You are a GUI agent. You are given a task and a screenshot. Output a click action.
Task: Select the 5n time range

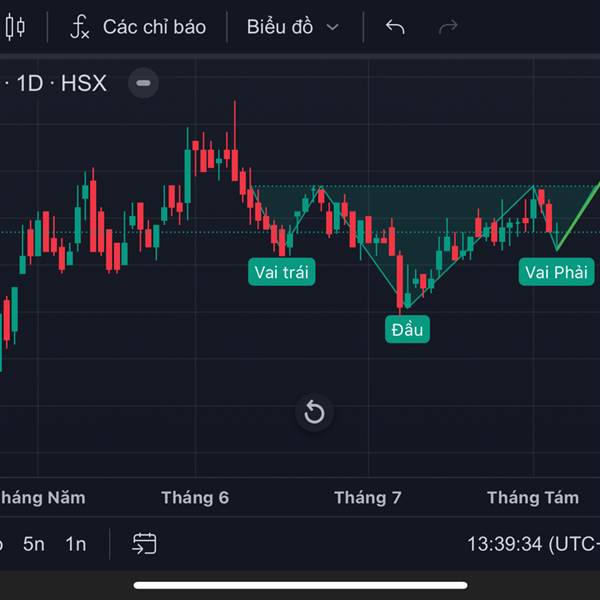click(x=34, y=544)
